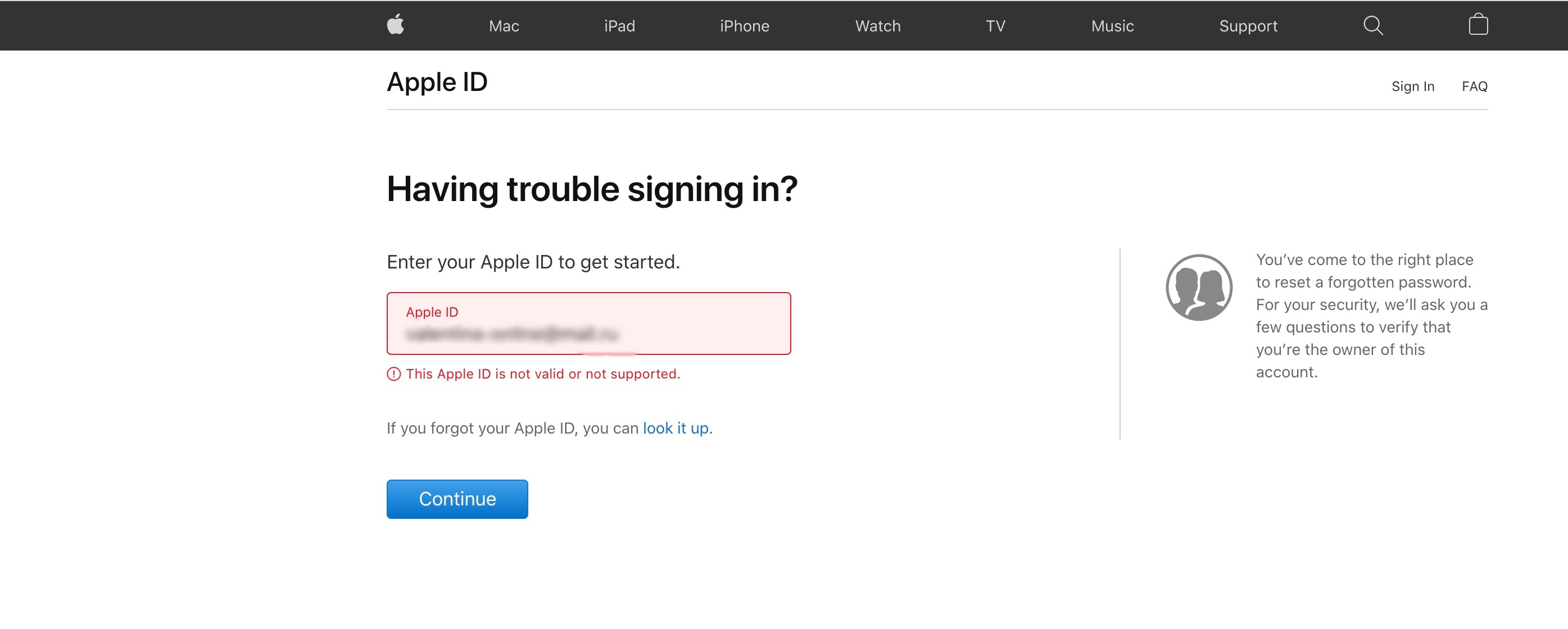Open the Music menu item
The image size is (1568, 629).
(1112, 25)
